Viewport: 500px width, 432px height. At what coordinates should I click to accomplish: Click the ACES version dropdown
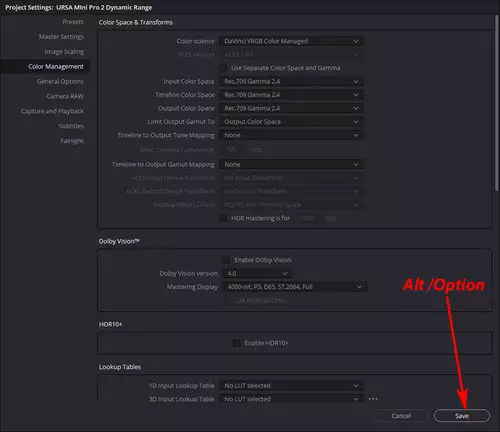[x=291, y=54]
